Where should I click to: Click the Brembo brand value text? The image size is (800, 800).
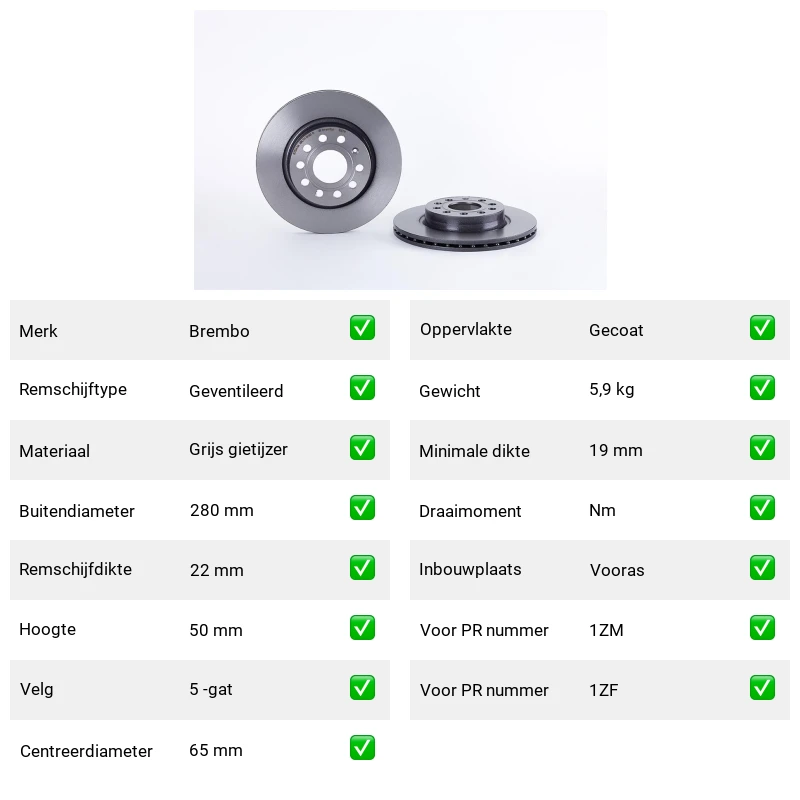tap(219, 331)
